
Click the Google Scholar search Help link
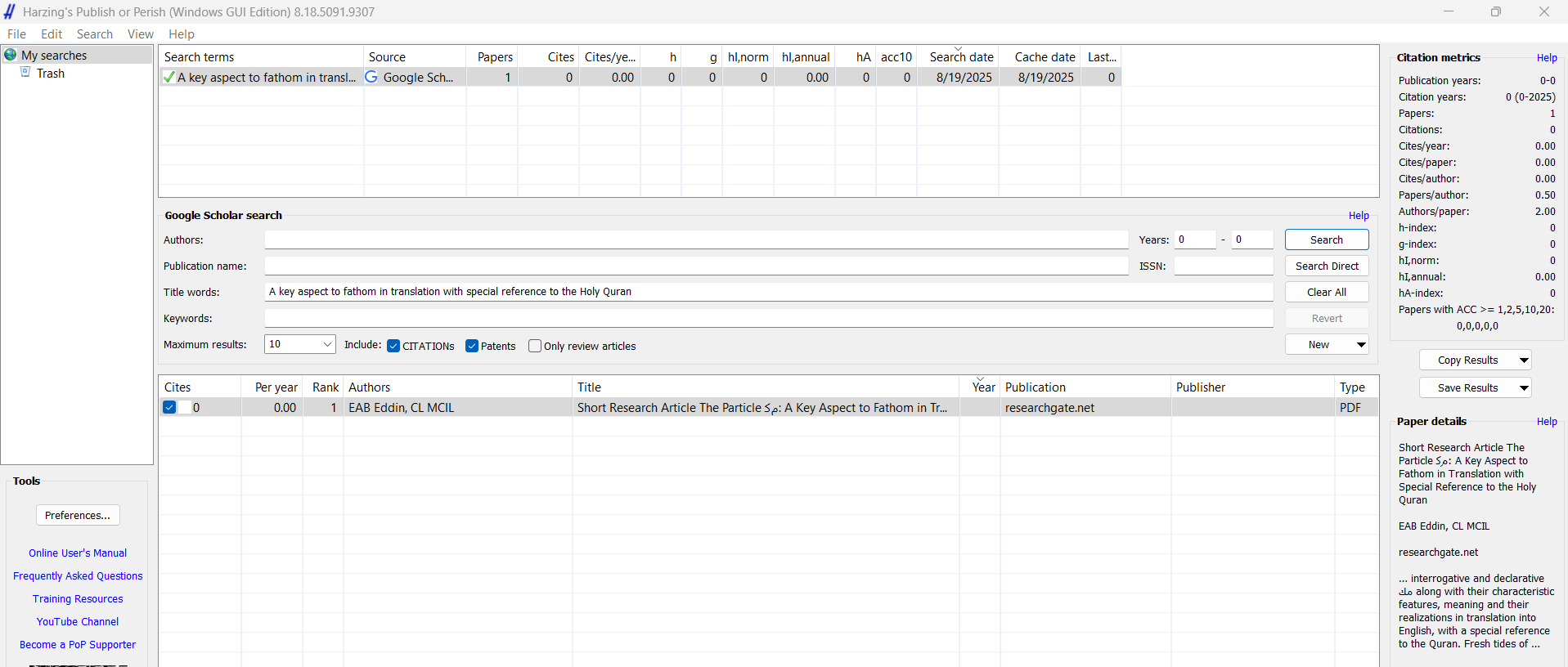(1359, 216)
